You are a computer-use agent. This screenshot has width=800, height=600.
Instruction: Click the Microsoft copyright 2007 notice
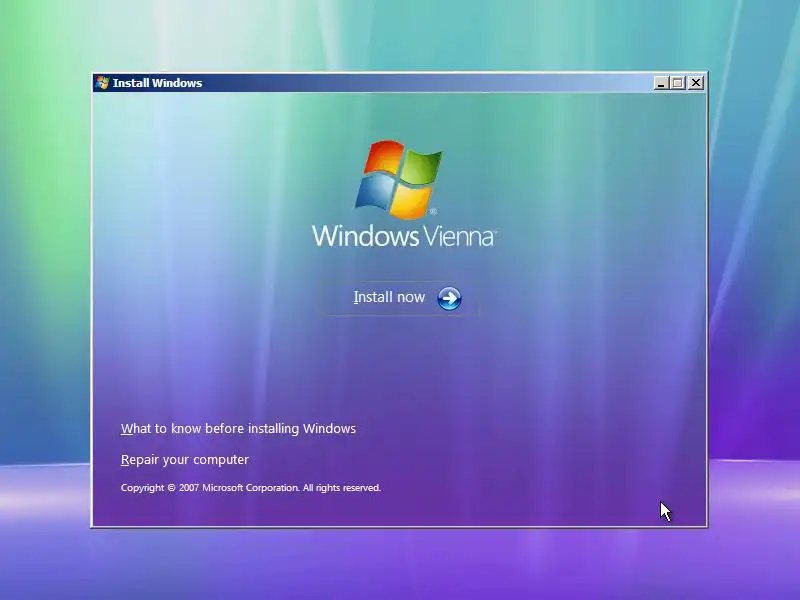[x=251, y=488]
